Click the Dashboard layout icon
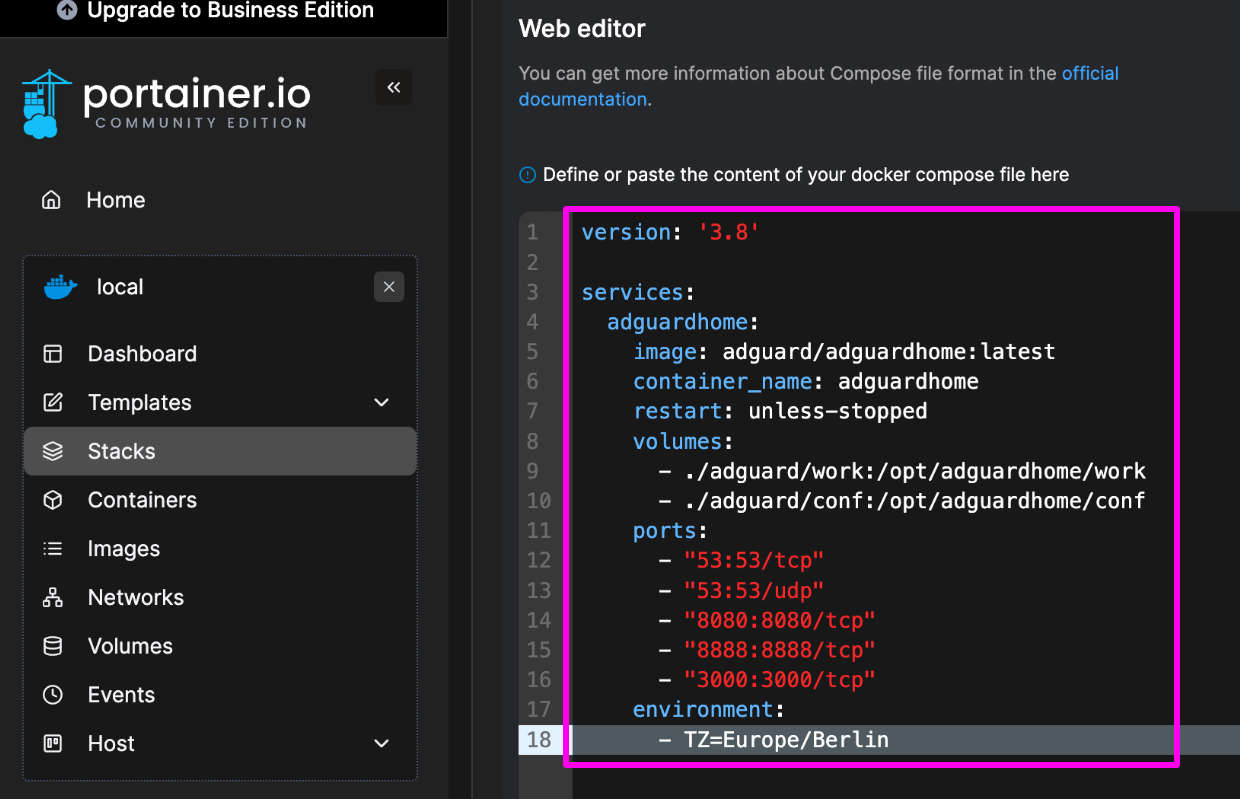The width and height of the screenshot is (1240, 799). (x=53, y=354)
